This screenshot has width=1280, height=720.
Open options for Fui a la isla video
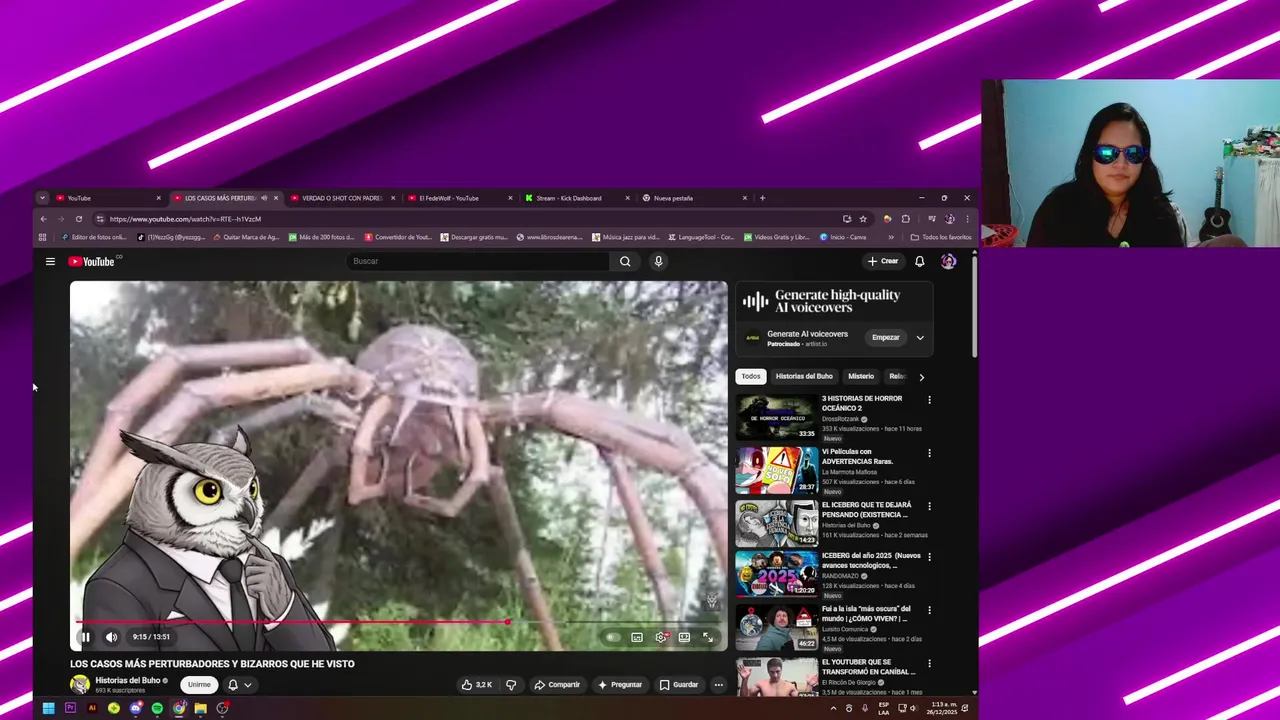(929, 610)
